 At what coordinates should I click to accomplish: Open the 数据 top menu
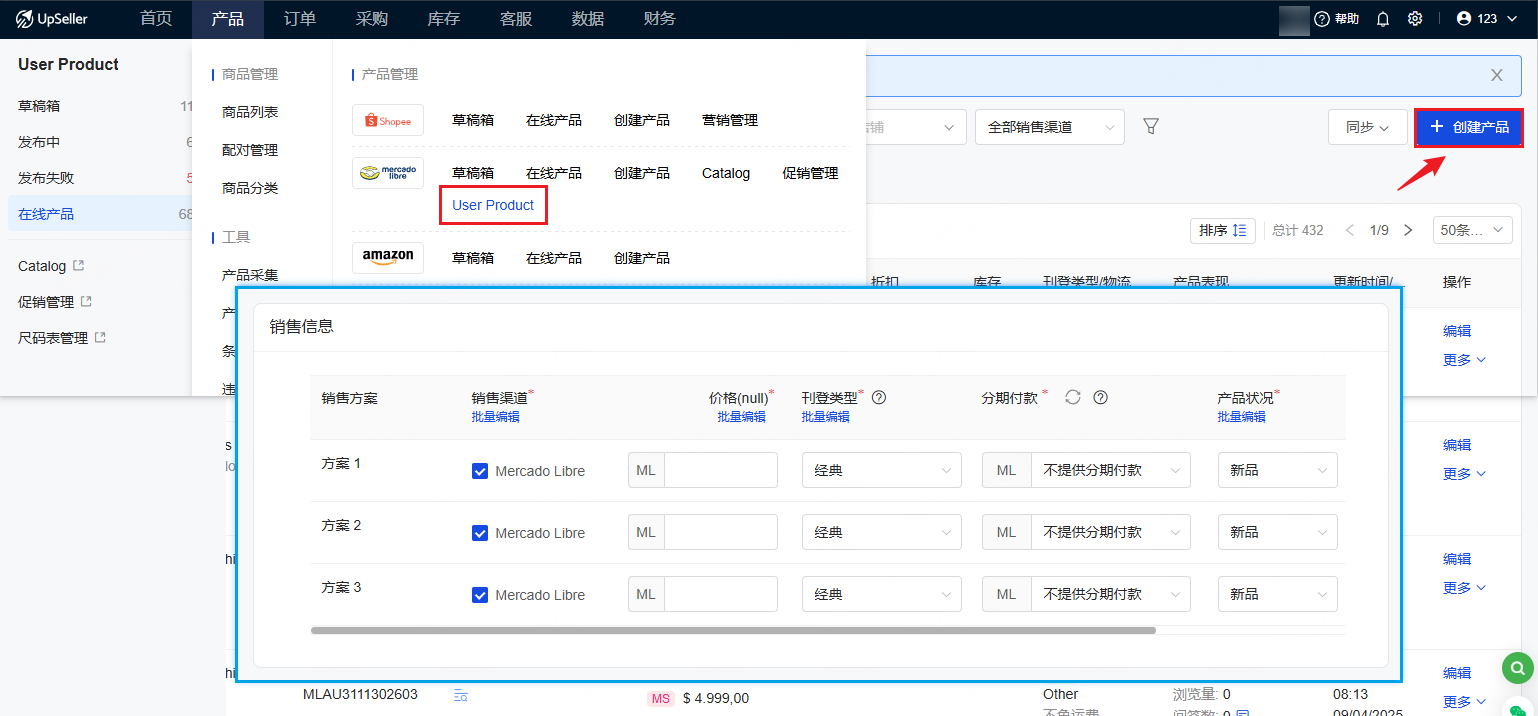pos(588,19)
